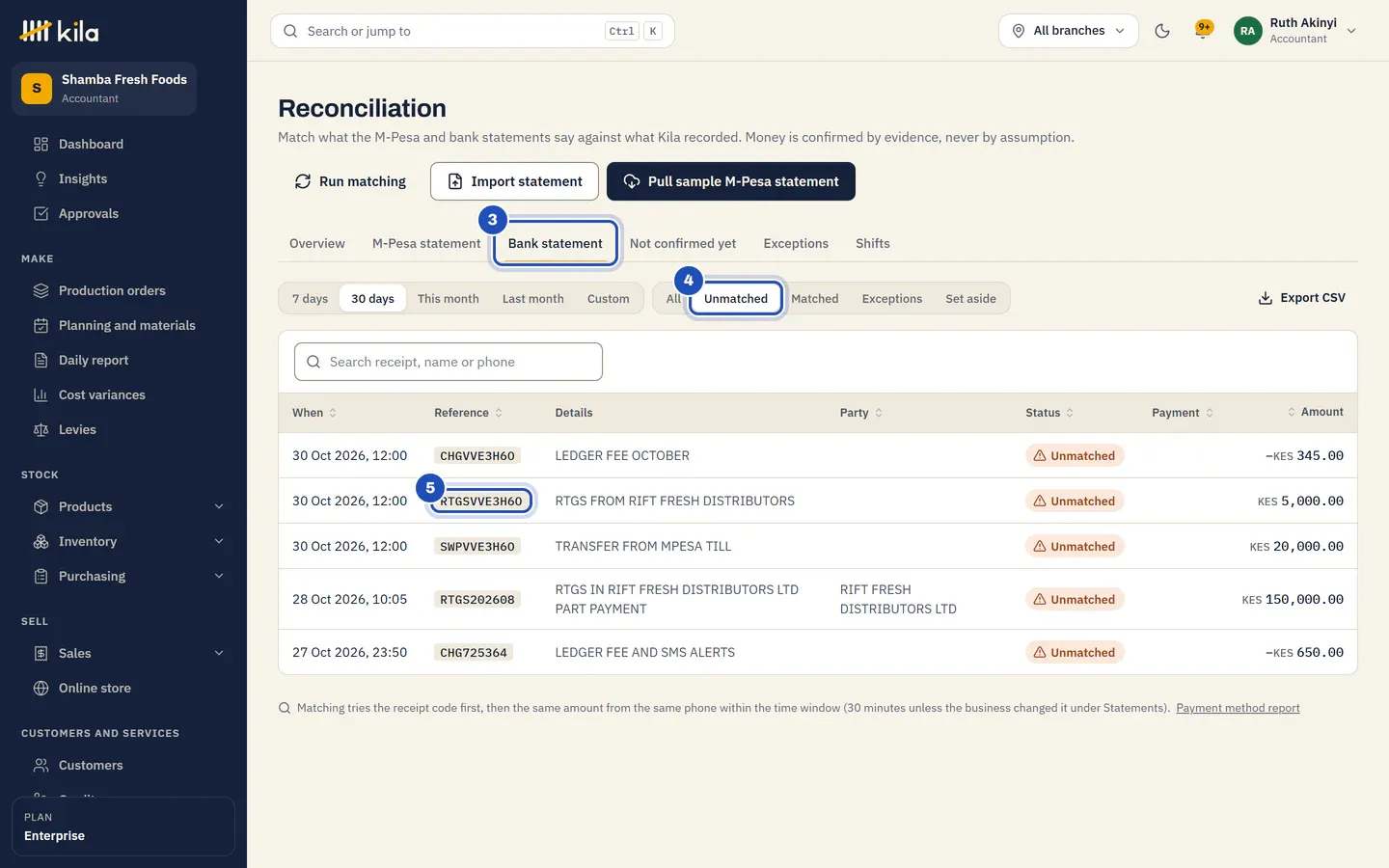1389x868 pixels.
Task: Open notifications with 9+ badge
Action: [1204, 30]
